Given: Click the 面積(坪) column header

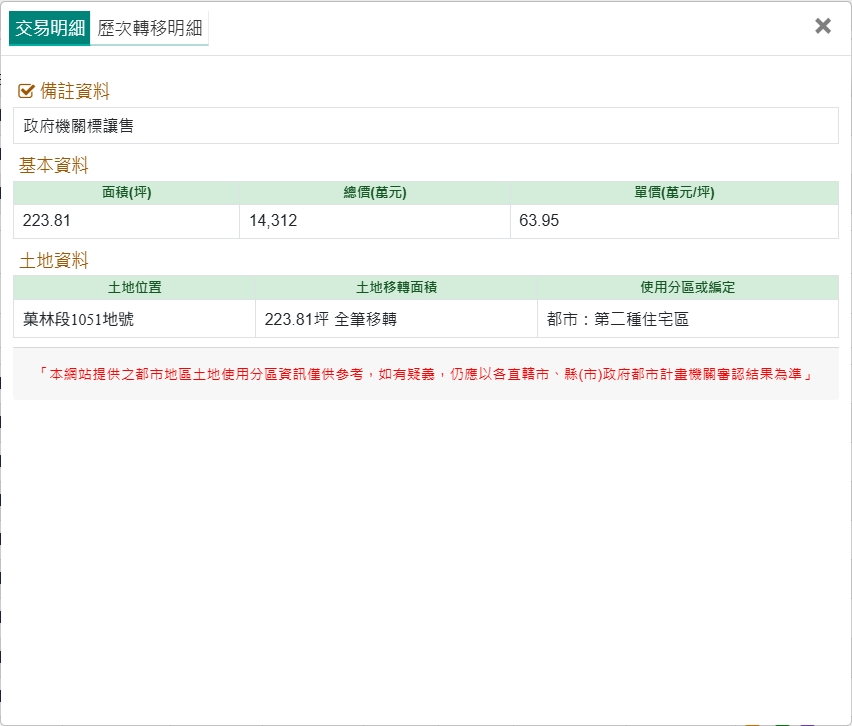Looking at the screenshot, I should [126, 193].
